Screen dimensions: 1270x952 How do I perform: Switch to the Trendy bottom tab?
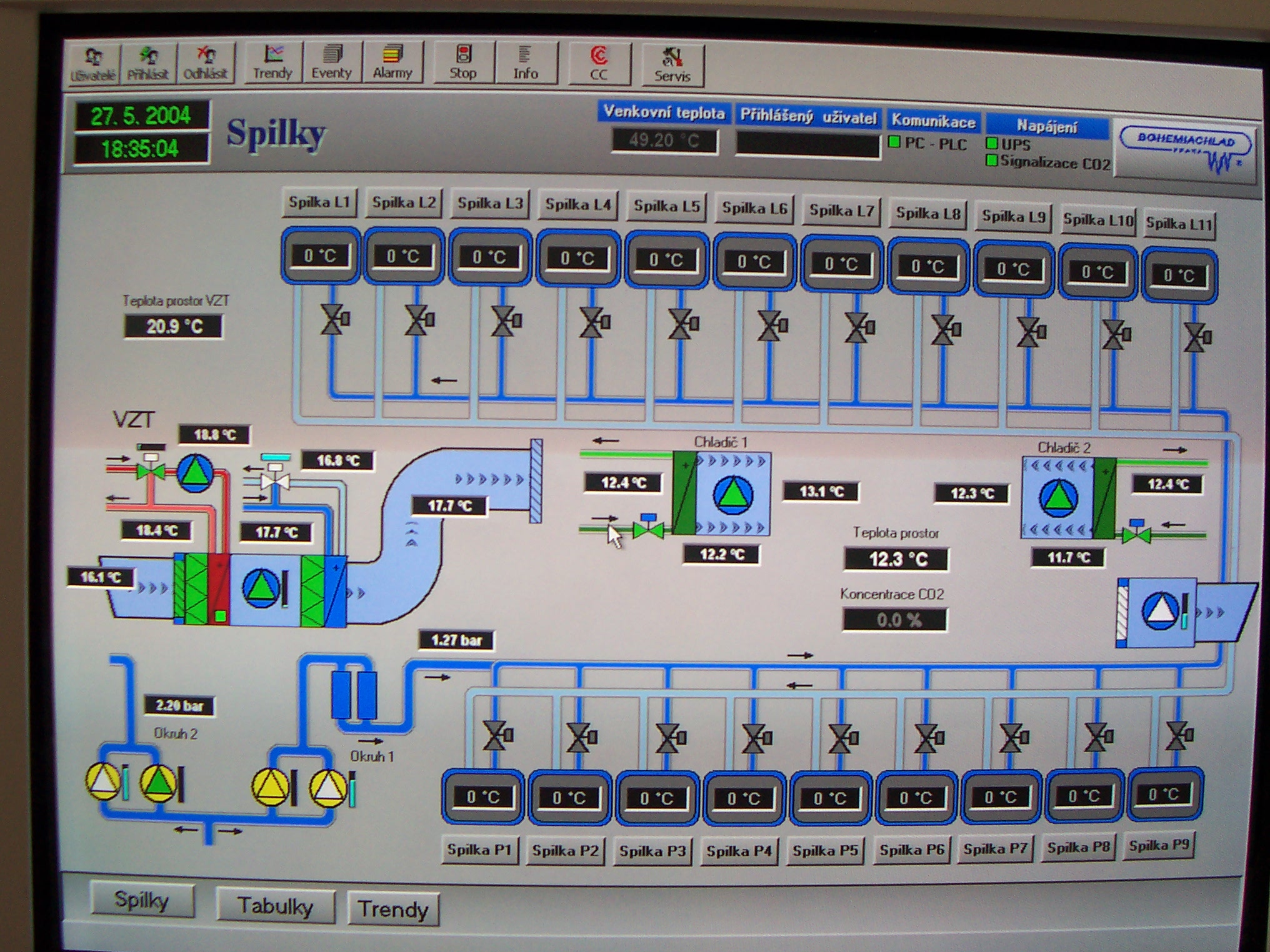pyautogui.click(x=393, y=909)
